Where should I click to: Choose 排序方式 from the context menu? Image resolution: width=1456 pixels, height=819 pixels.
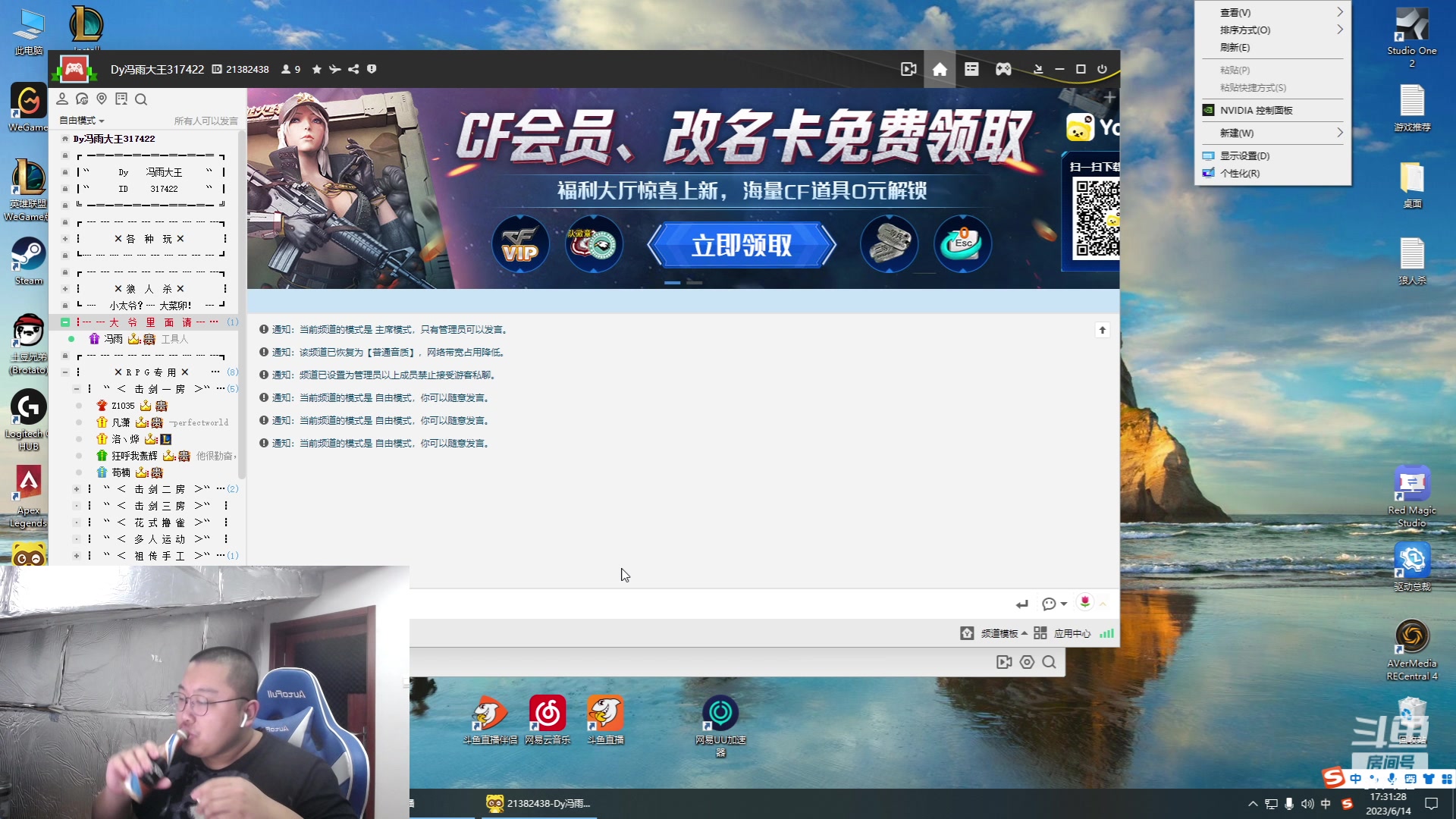(1244, 30)
